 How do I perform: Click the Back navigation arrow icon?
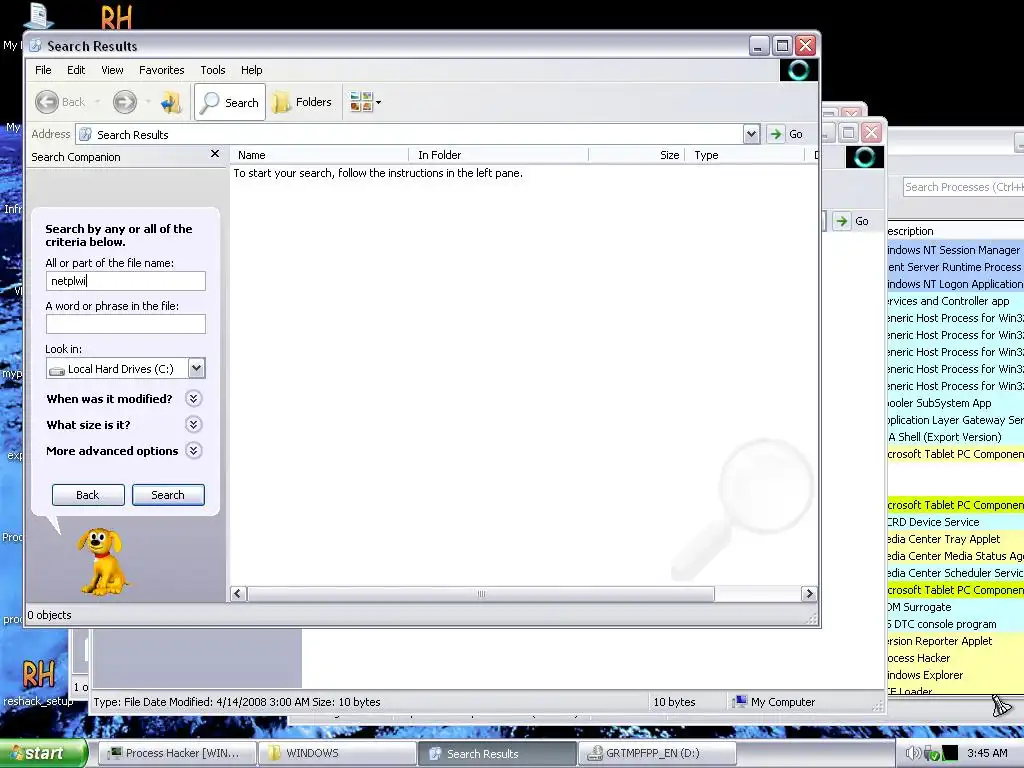coord(47,102)
